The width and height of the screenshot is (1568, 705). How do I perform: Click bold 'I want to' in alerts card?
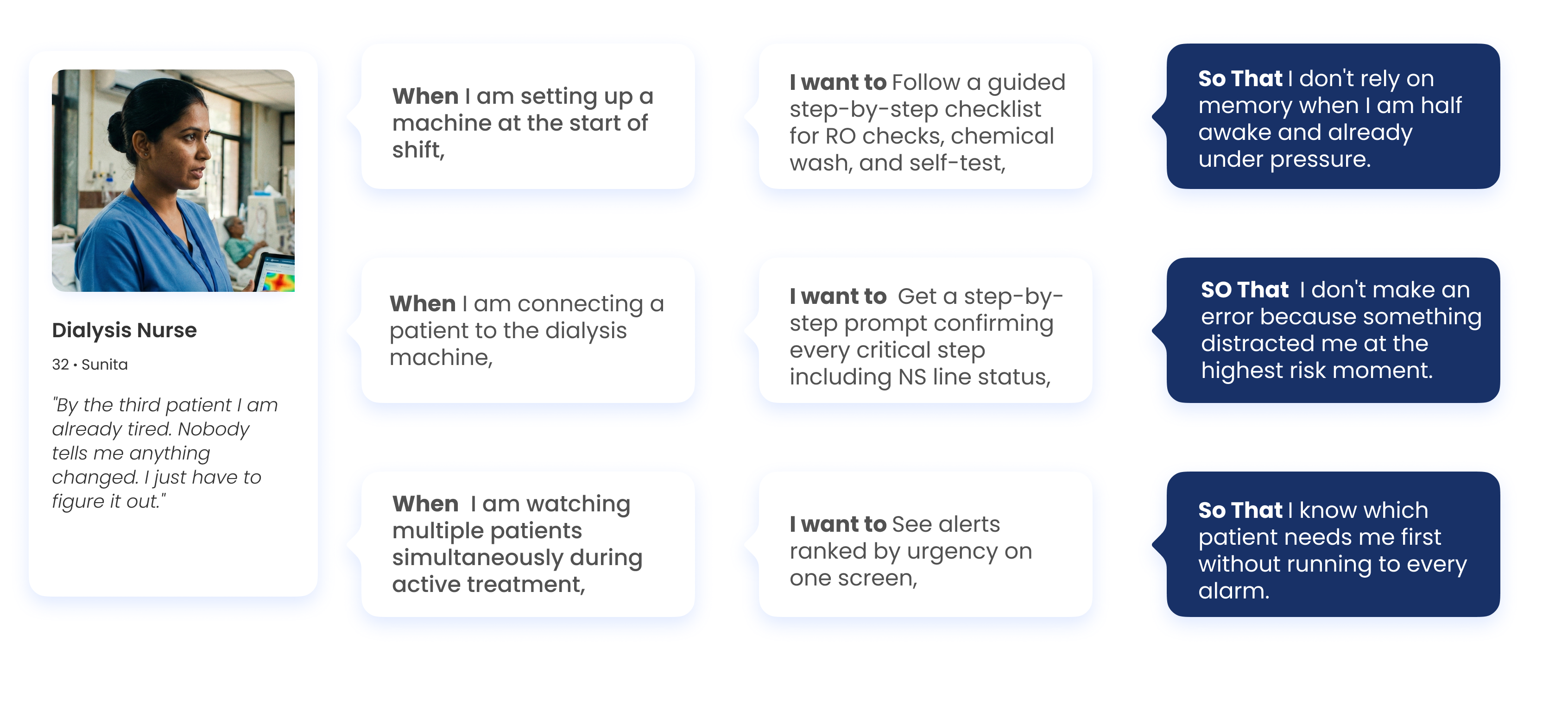point(838,524)
